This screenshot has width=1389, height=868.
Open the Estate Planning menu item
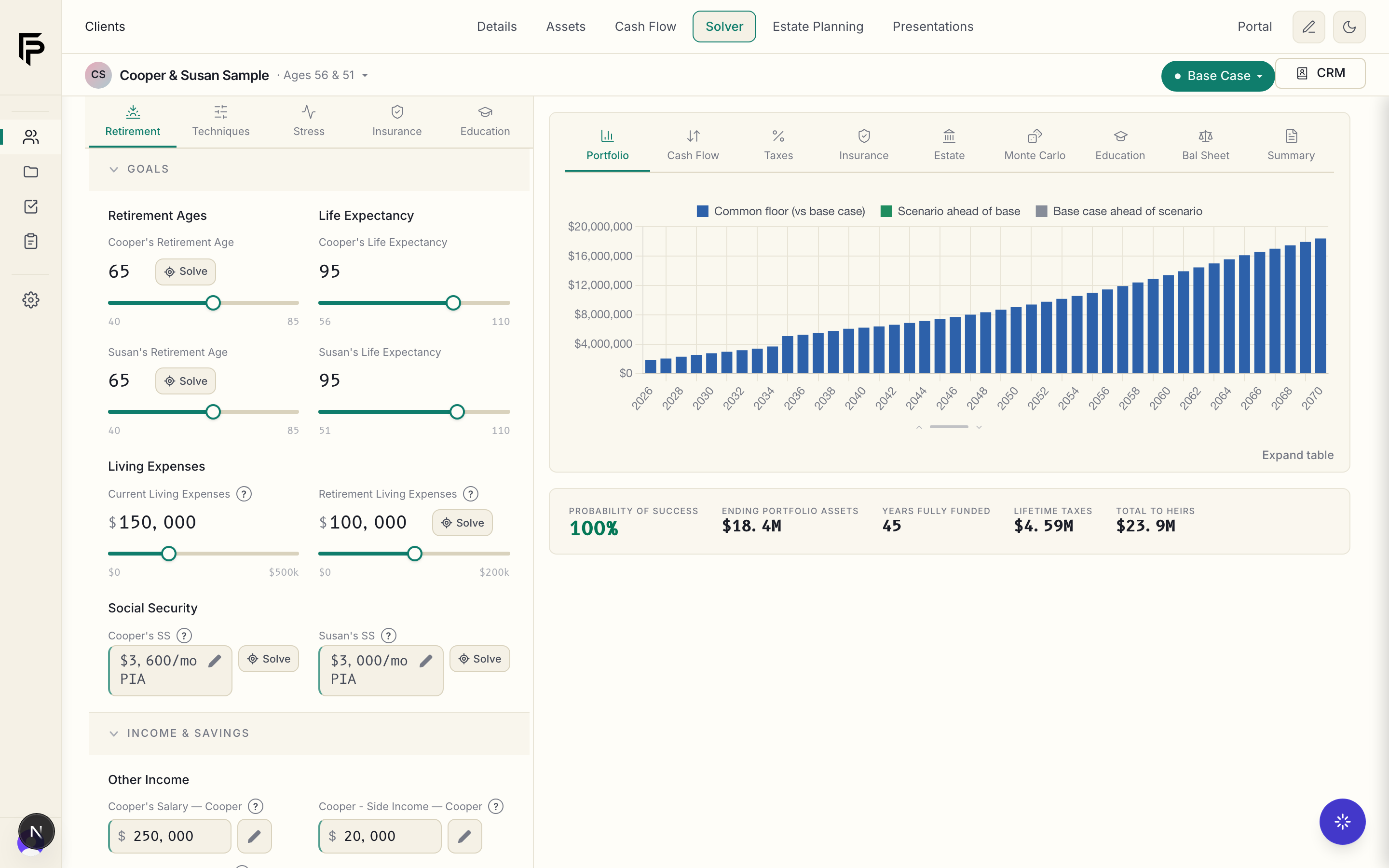point(817,27)
